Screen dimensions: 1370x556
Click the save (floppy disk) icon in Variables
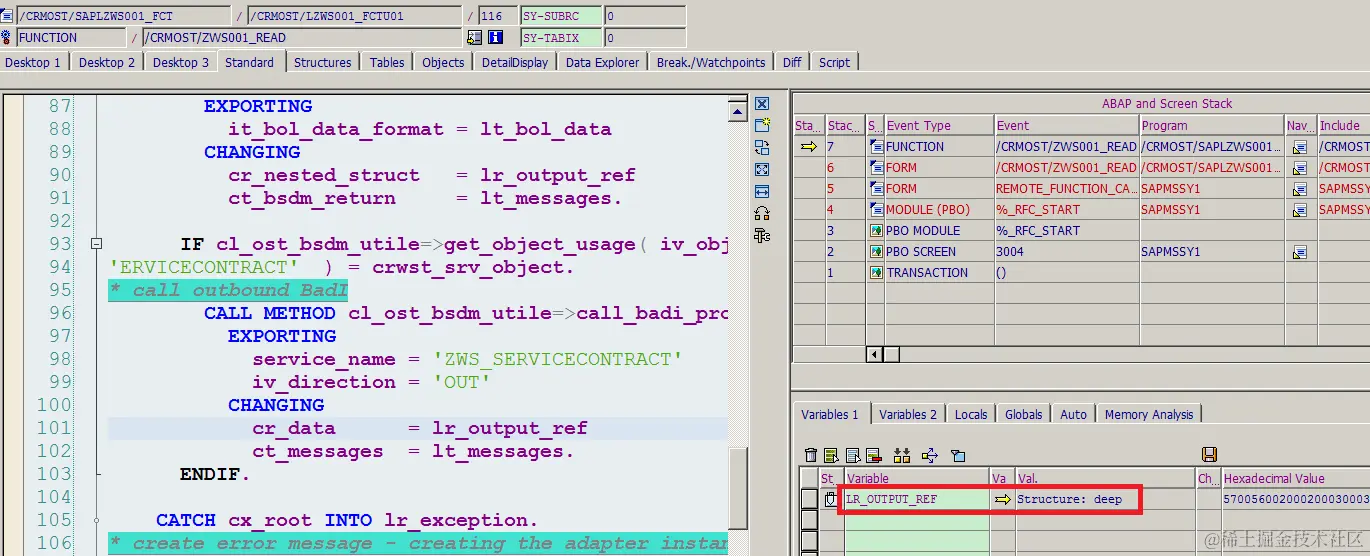click(x=1209, y=455)
